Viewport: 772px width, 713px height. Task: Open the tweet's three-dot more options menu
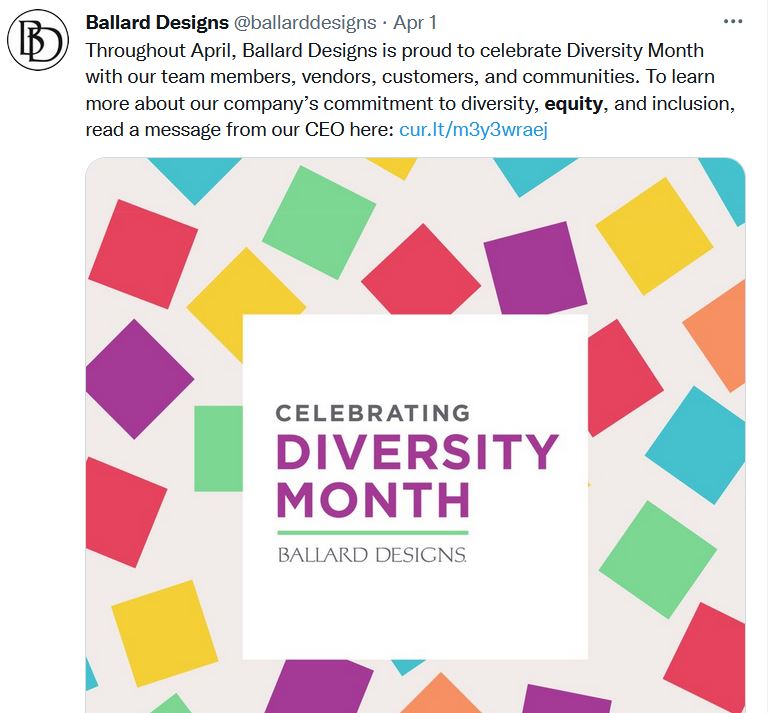pos(732,22)
